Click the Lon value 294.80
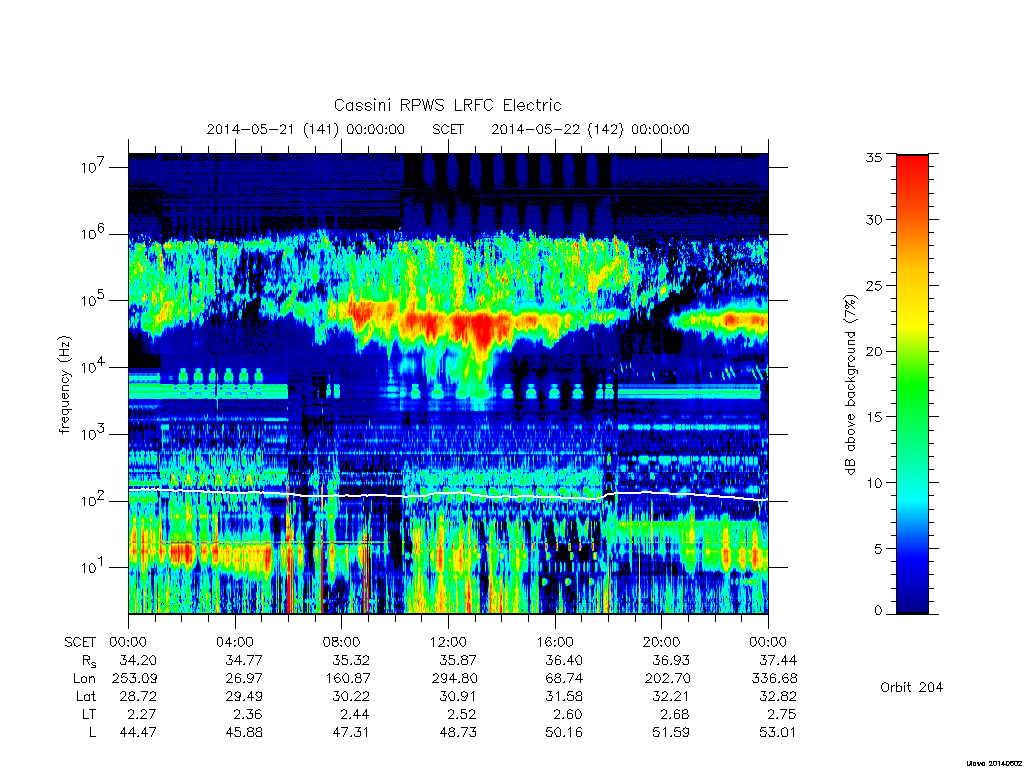 (x=454, y=679)
